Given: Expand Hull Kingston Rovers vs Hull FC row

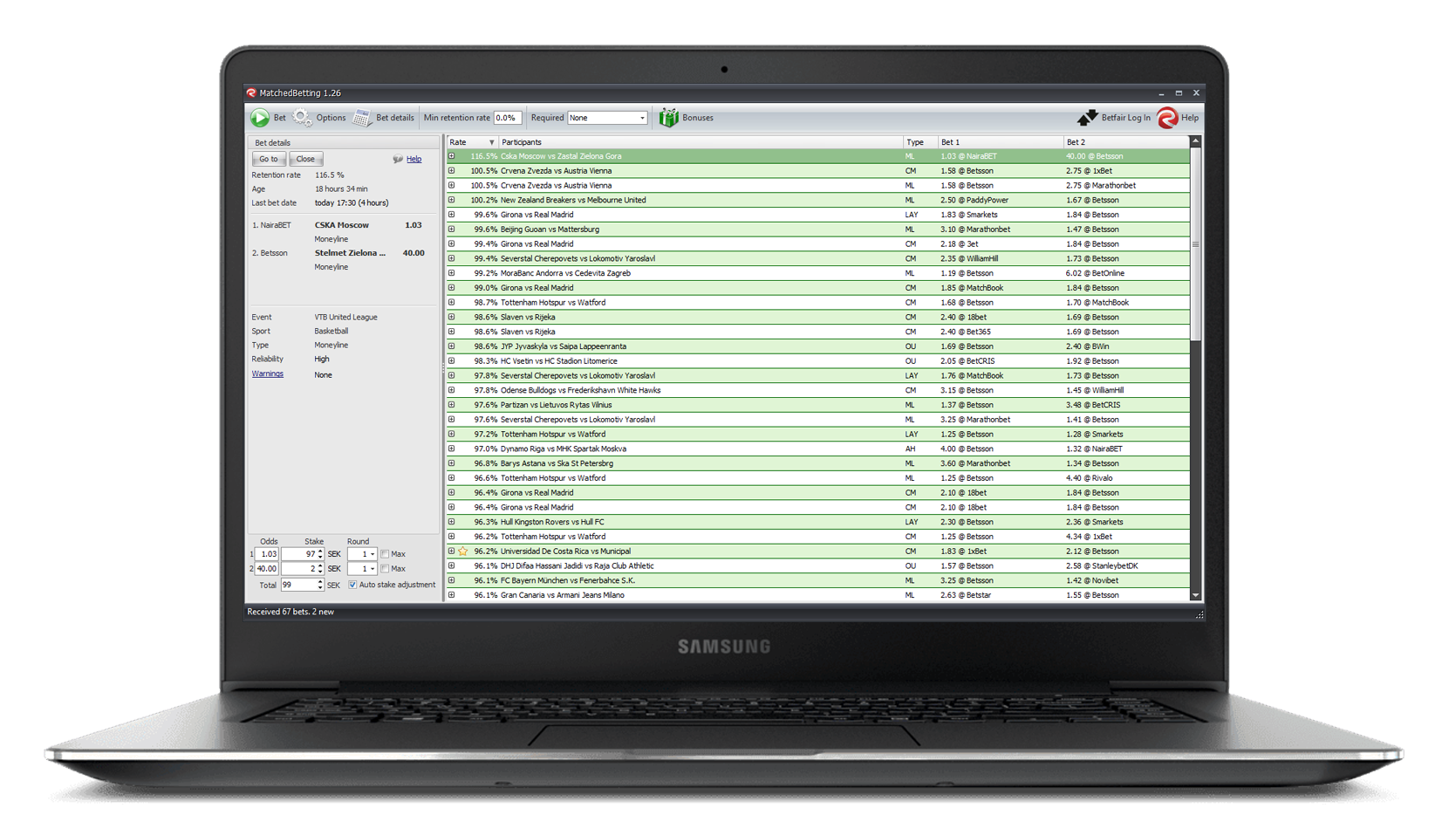Looking at the screenshot, I should [452, 522].
